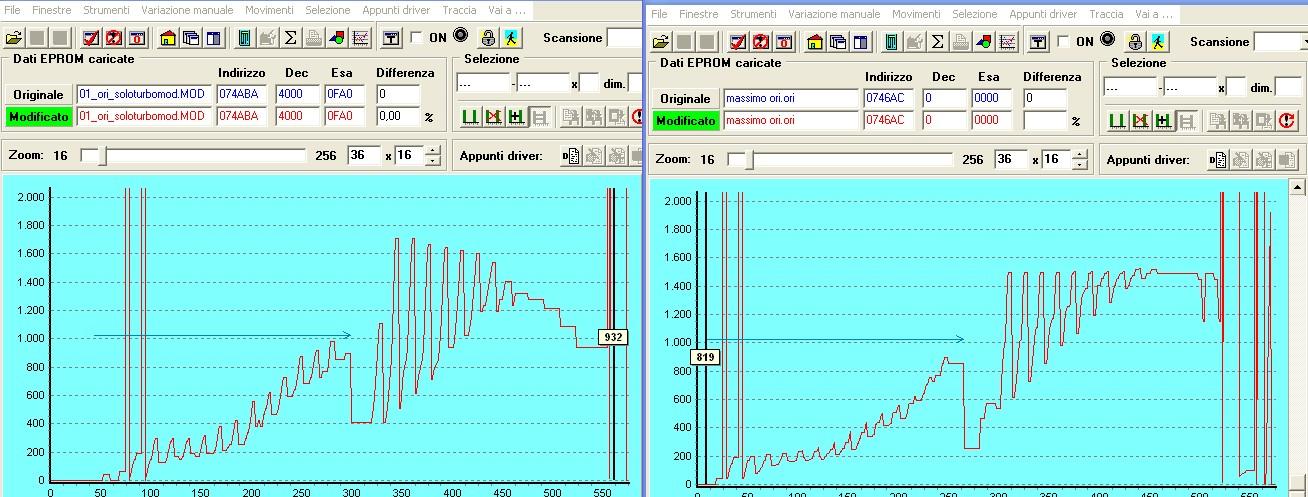
Task: Click the sigma checksum icon in left toolbar
Action: pyautogui.click(x=291, y=38)
